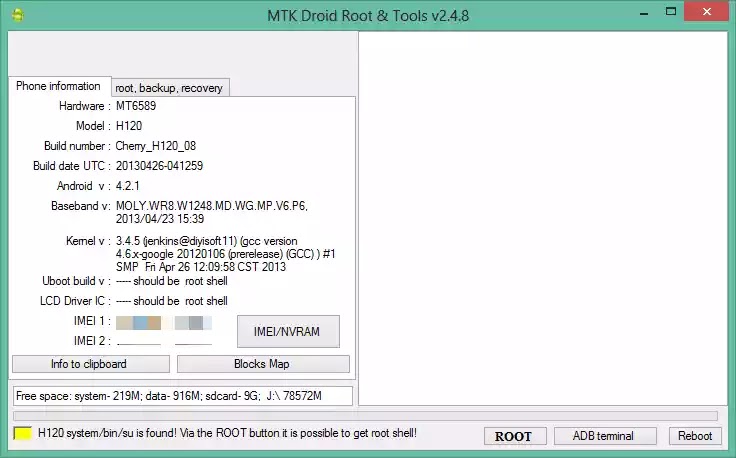Click the Android app icon in title bar
The image size is (736, 458).
(18, 15)
